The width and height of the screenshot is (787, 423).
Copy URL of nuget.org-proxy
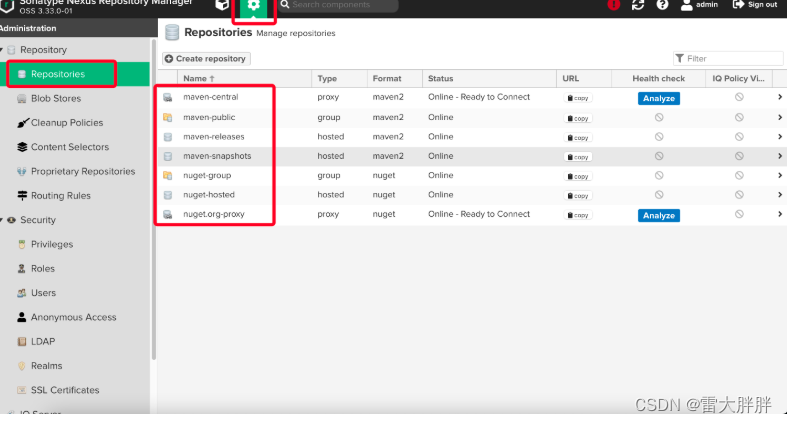[x=578, y=215]
